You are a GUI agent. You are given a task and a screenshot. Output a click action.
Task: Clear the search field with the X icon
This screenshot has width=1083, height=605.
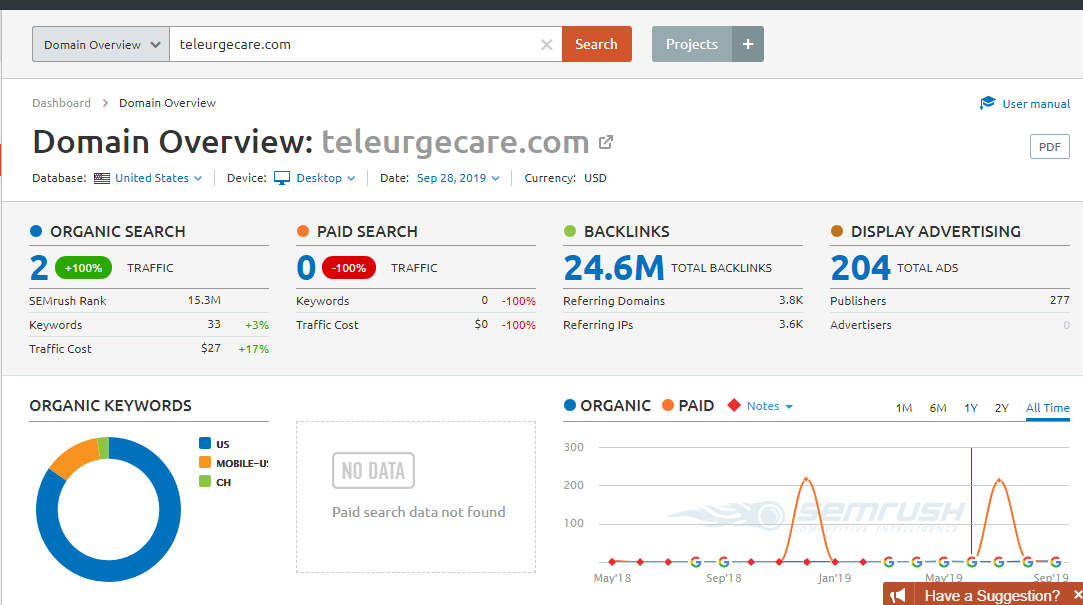[x=546, y=45]
